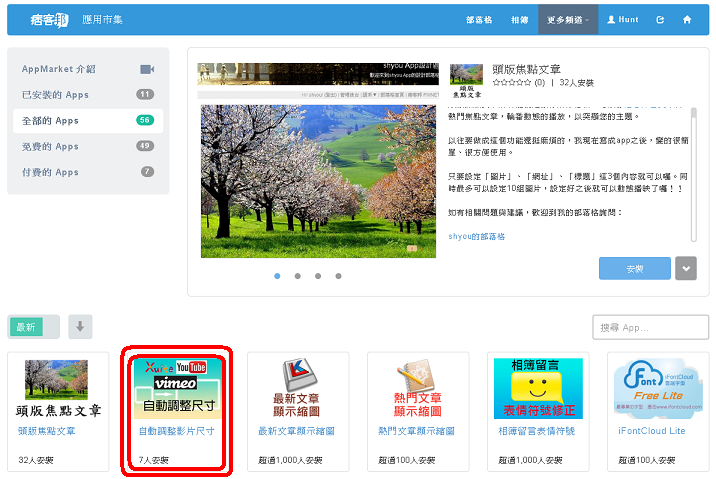Open the 相簿 menu item

[x=520, y=20]
